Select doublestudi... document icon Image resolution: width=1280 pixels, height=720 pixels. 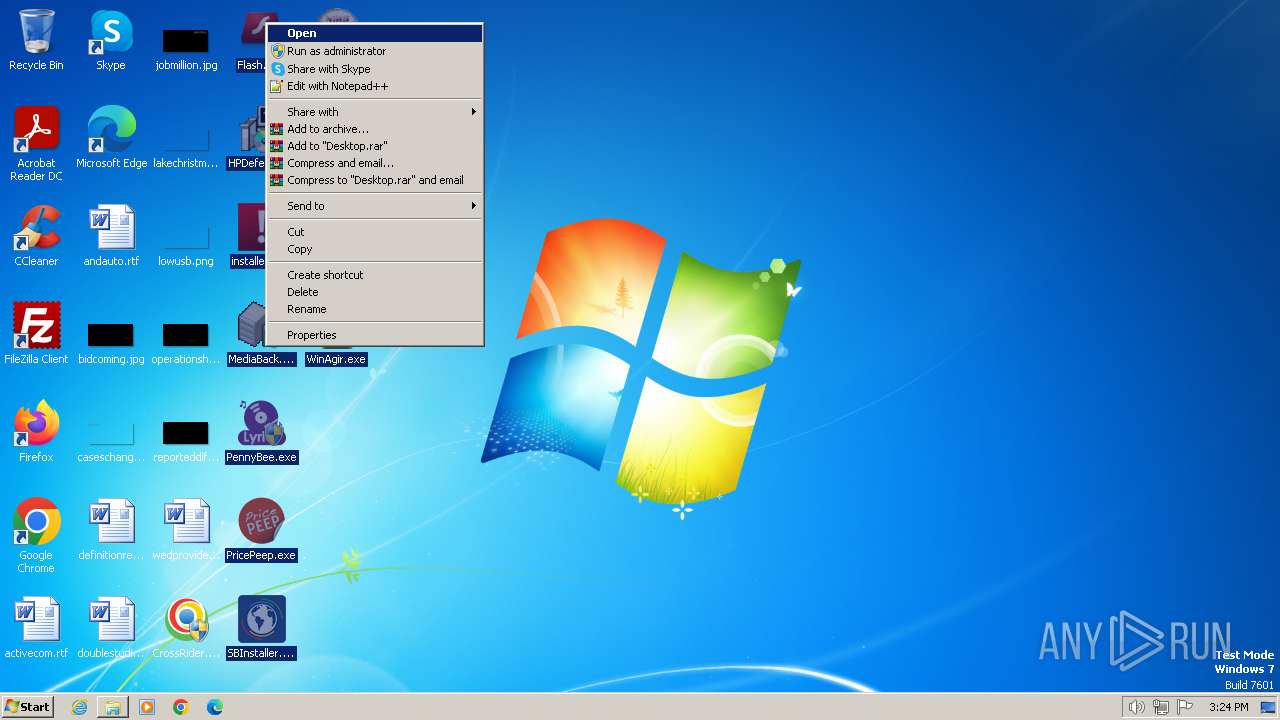pos(111,628)
